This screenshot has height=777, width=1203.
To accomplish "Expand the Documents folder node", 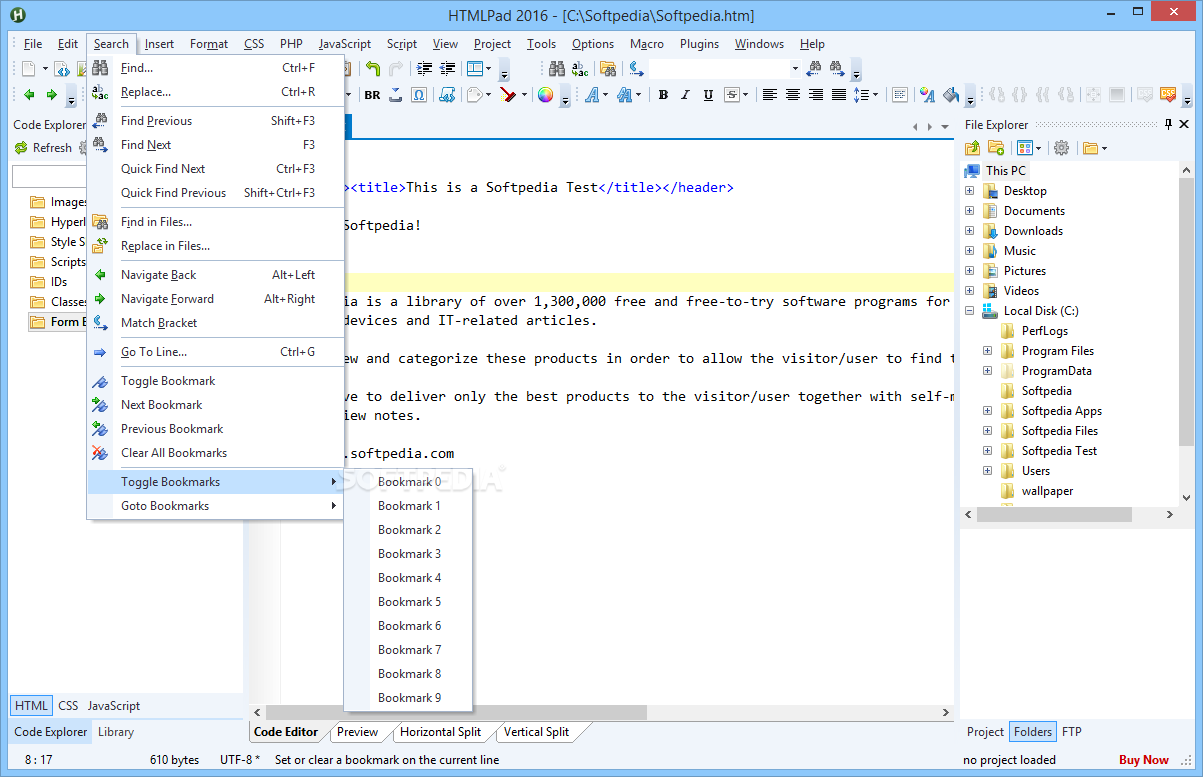I will point(969,211).
